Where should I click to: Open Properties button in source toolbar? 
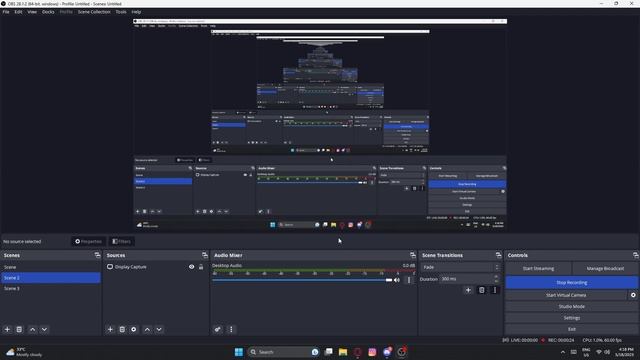pos(88,241)
